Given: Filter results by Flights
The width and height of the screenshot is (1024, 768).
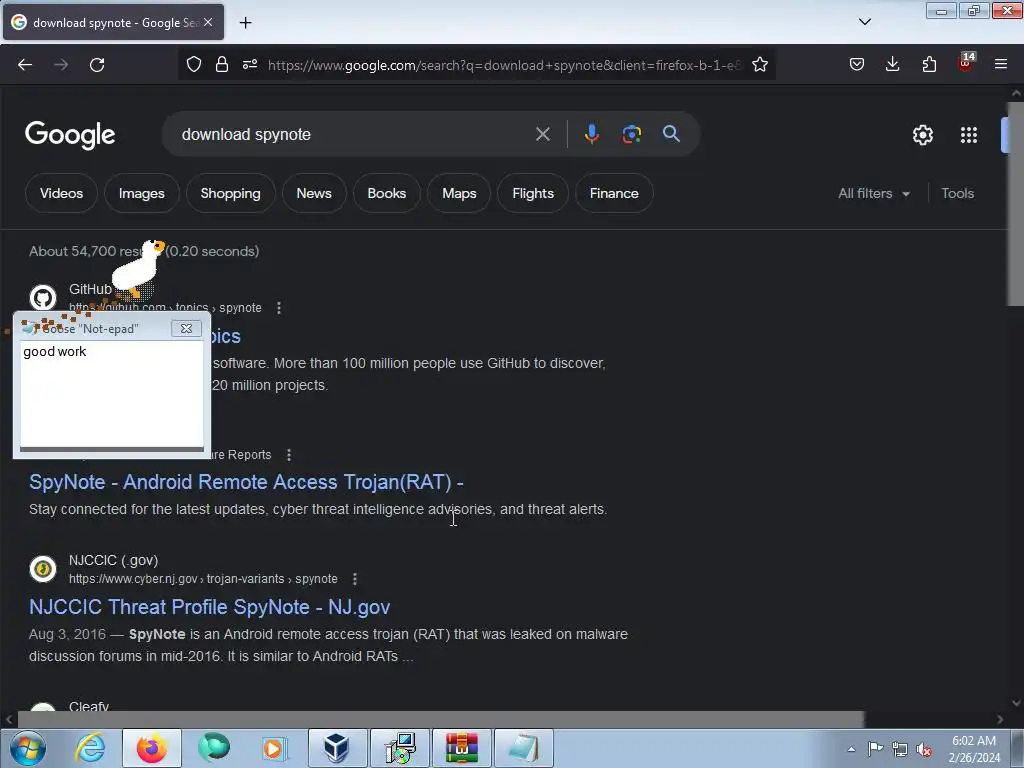Looking at the screenshot, I should (533, 193).
